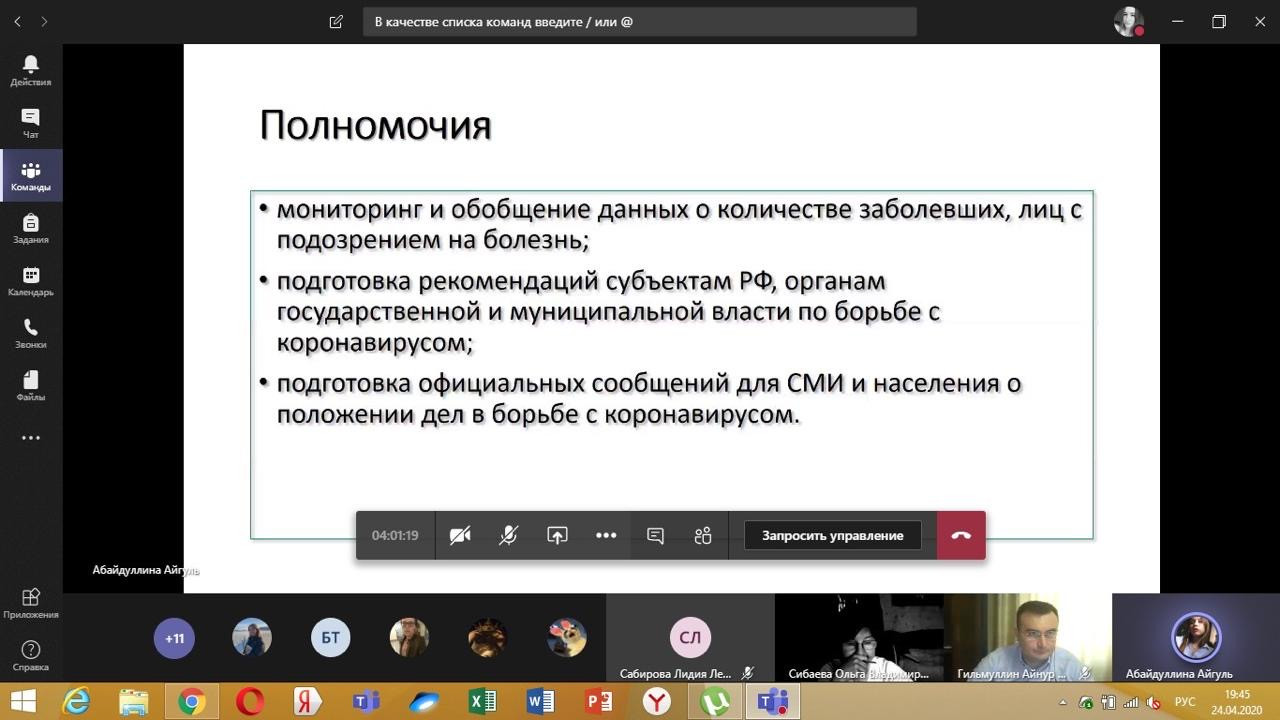Hang up the call
Screen dimensions: 1280x720
pyautogui.click(x=961, y=536)
